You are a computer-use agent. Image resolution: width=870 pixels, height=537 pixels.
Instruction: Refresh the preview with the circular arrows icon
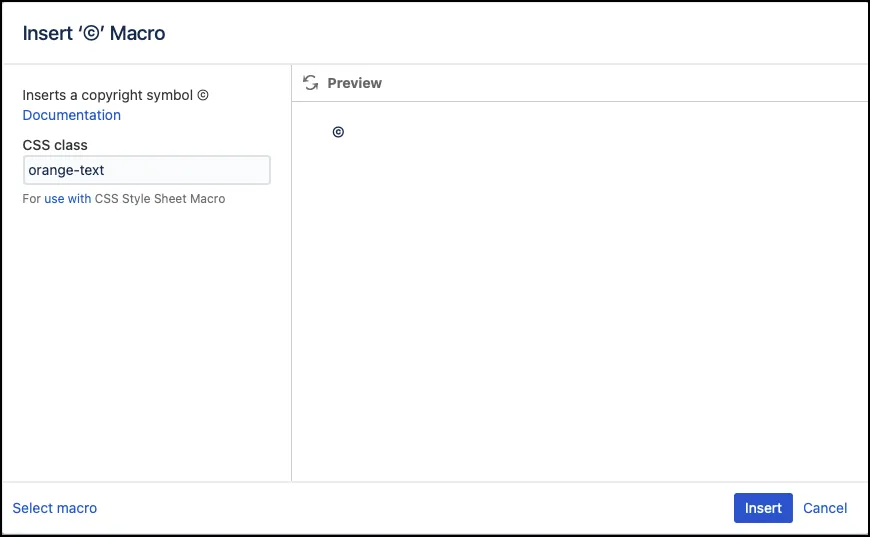coord(310,83)
